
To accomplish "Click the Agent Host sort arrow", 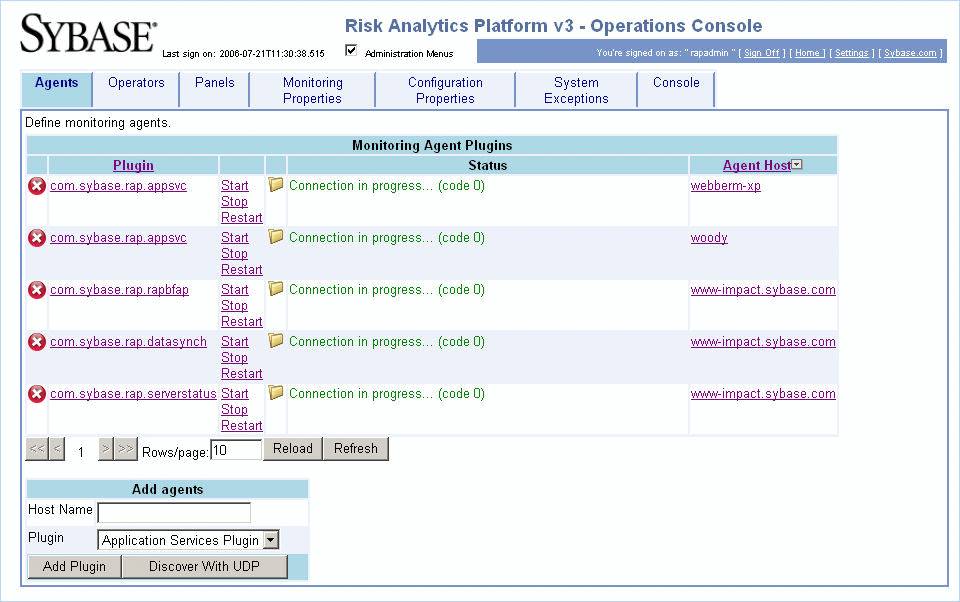I will (x=797, y=164).
